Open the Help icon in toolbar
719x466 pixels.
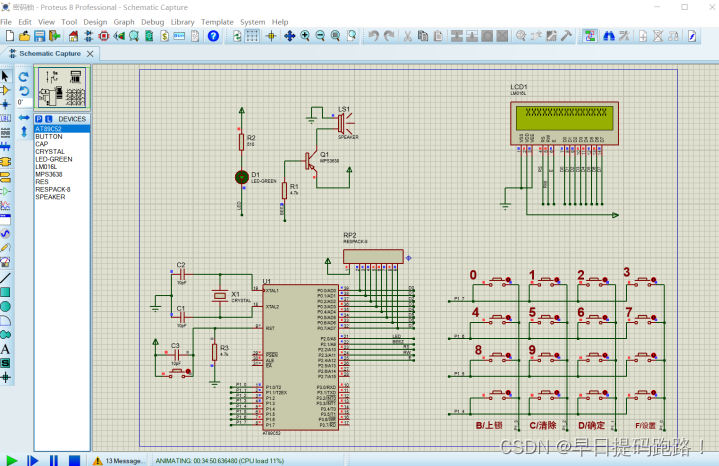213,36
